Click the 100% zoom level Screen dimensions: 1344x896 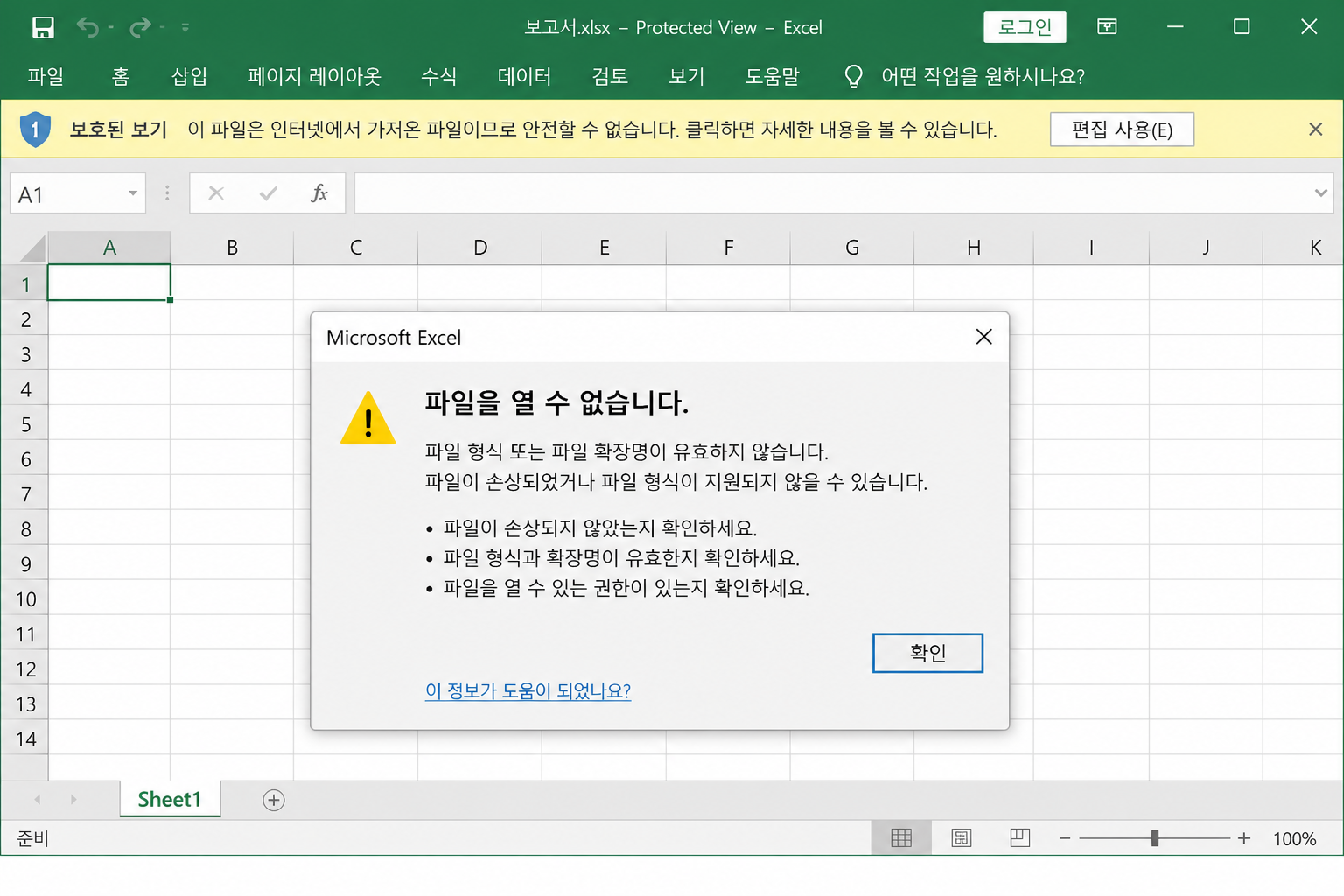click(1294, 838)
